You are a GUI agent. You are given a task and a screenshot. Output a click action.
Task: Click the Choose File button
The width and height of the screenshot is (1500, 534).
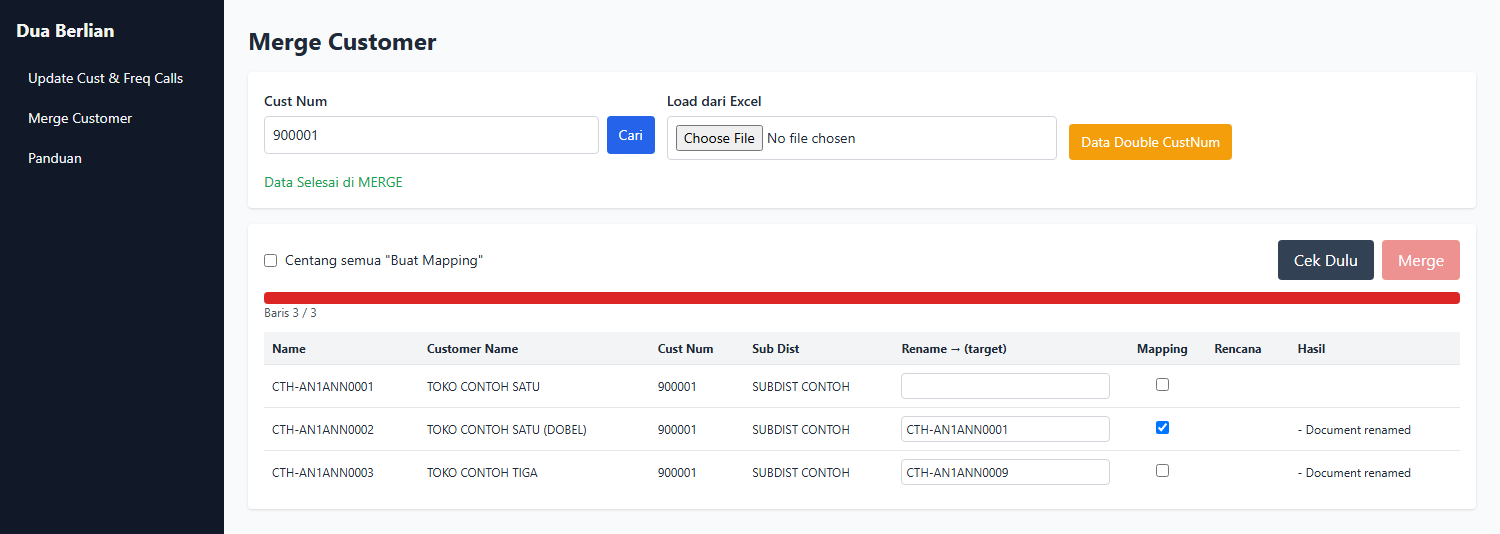(719, 138)
